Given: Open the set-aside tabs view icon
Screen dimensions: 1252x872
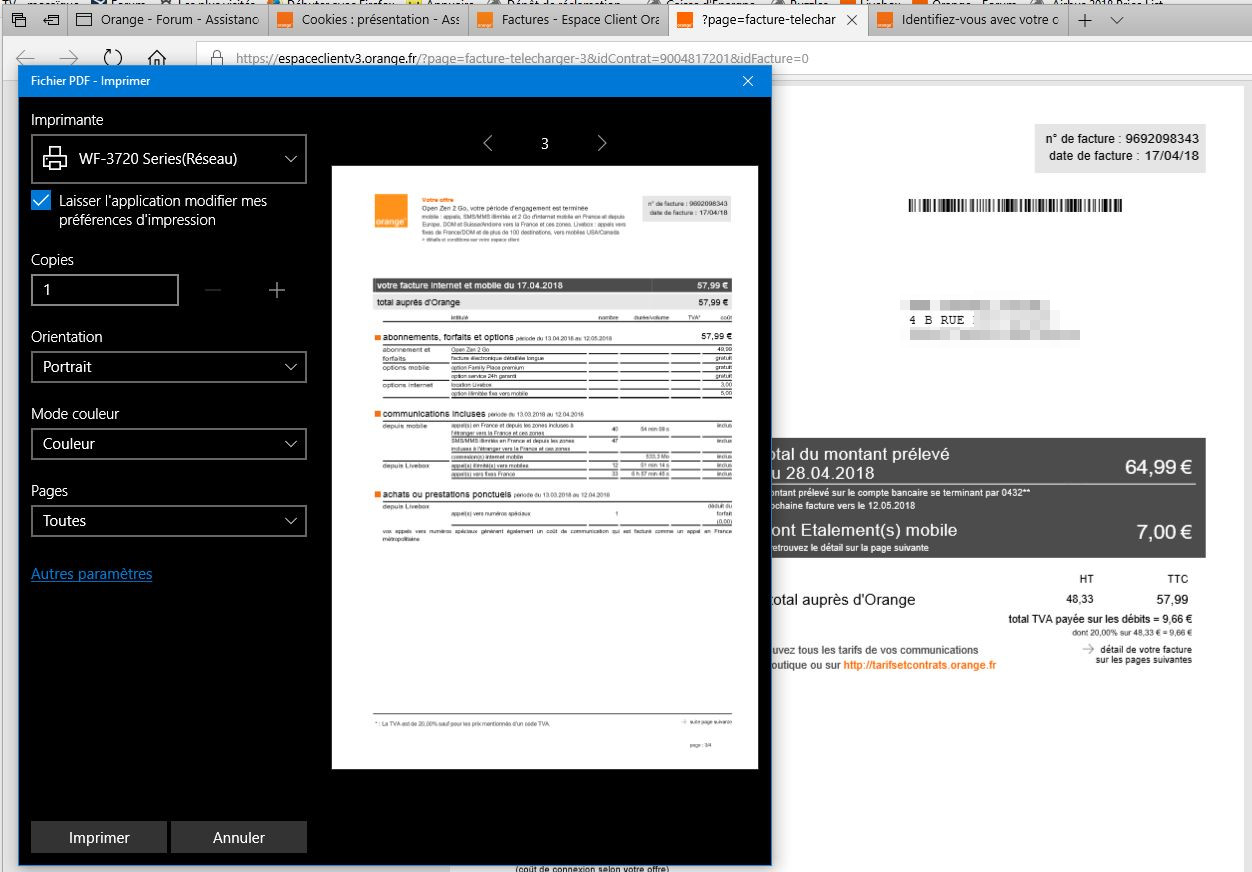Looking at the screenshot, I should [x=20, y=20].
